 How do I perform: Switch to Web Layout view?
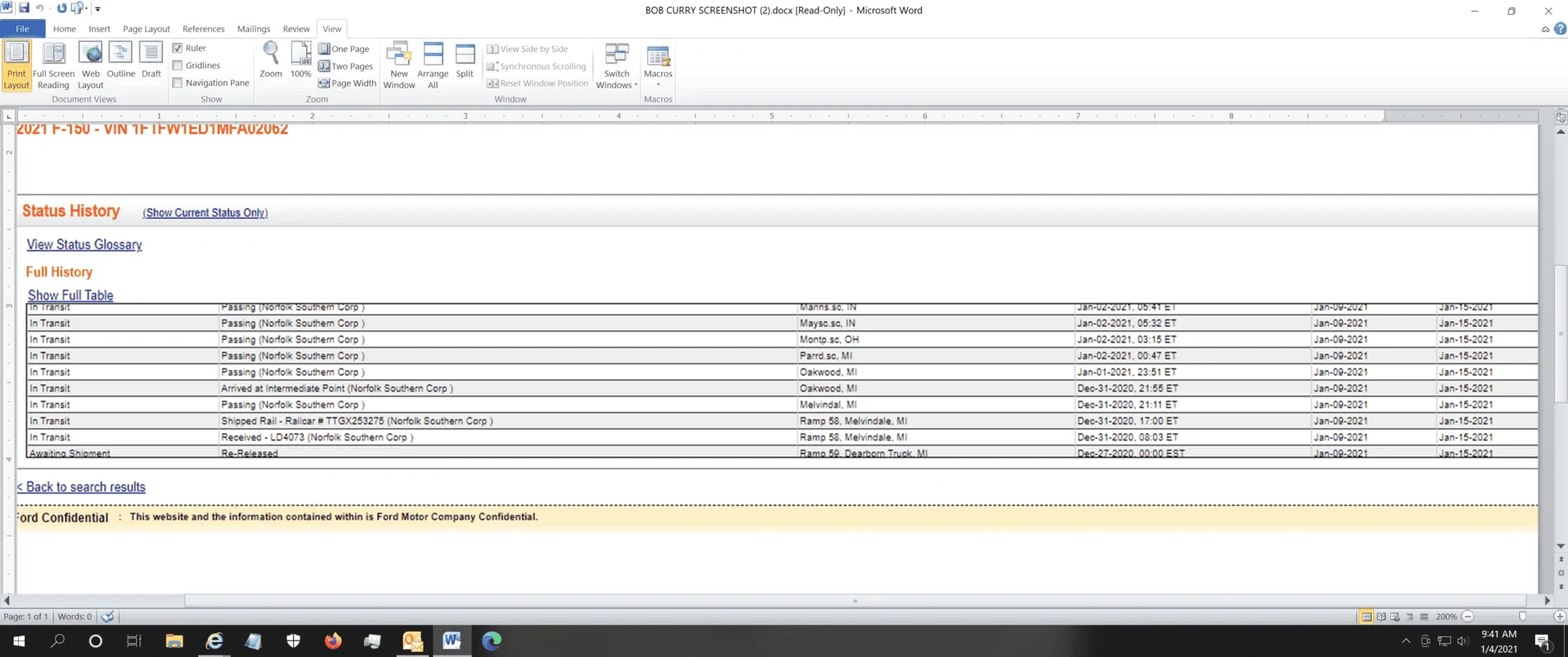(91, 65)
